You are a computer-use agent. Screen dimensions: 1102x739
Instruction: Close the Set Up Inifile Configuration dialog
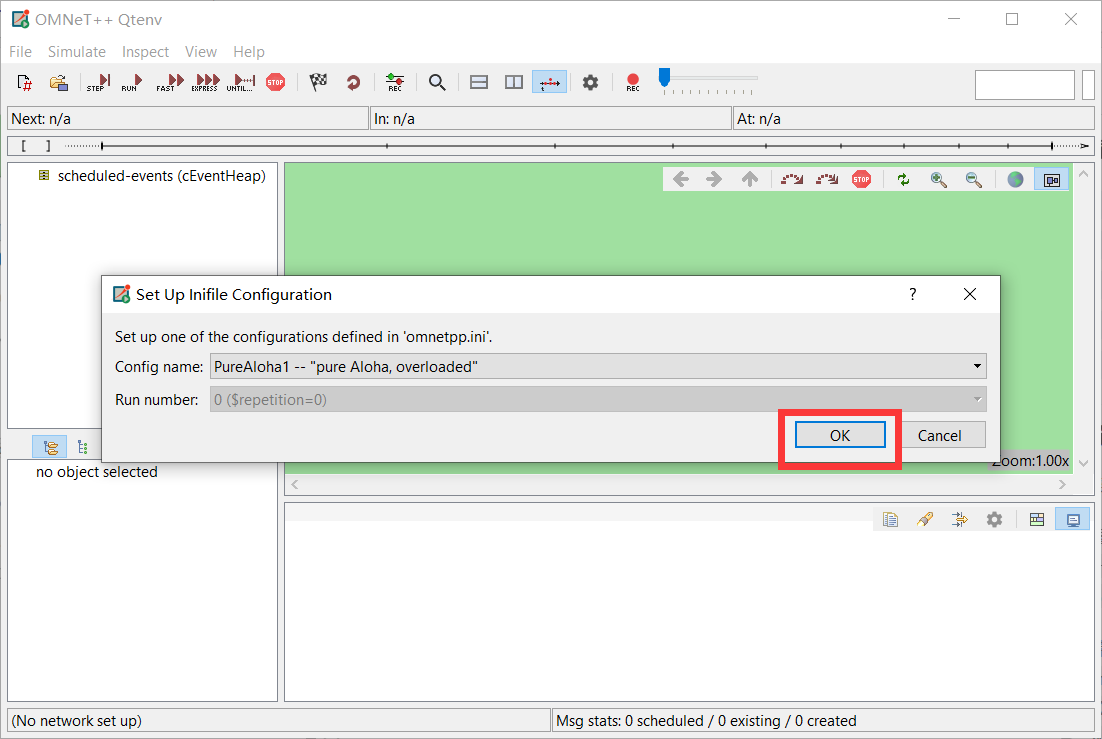point(970,294)
